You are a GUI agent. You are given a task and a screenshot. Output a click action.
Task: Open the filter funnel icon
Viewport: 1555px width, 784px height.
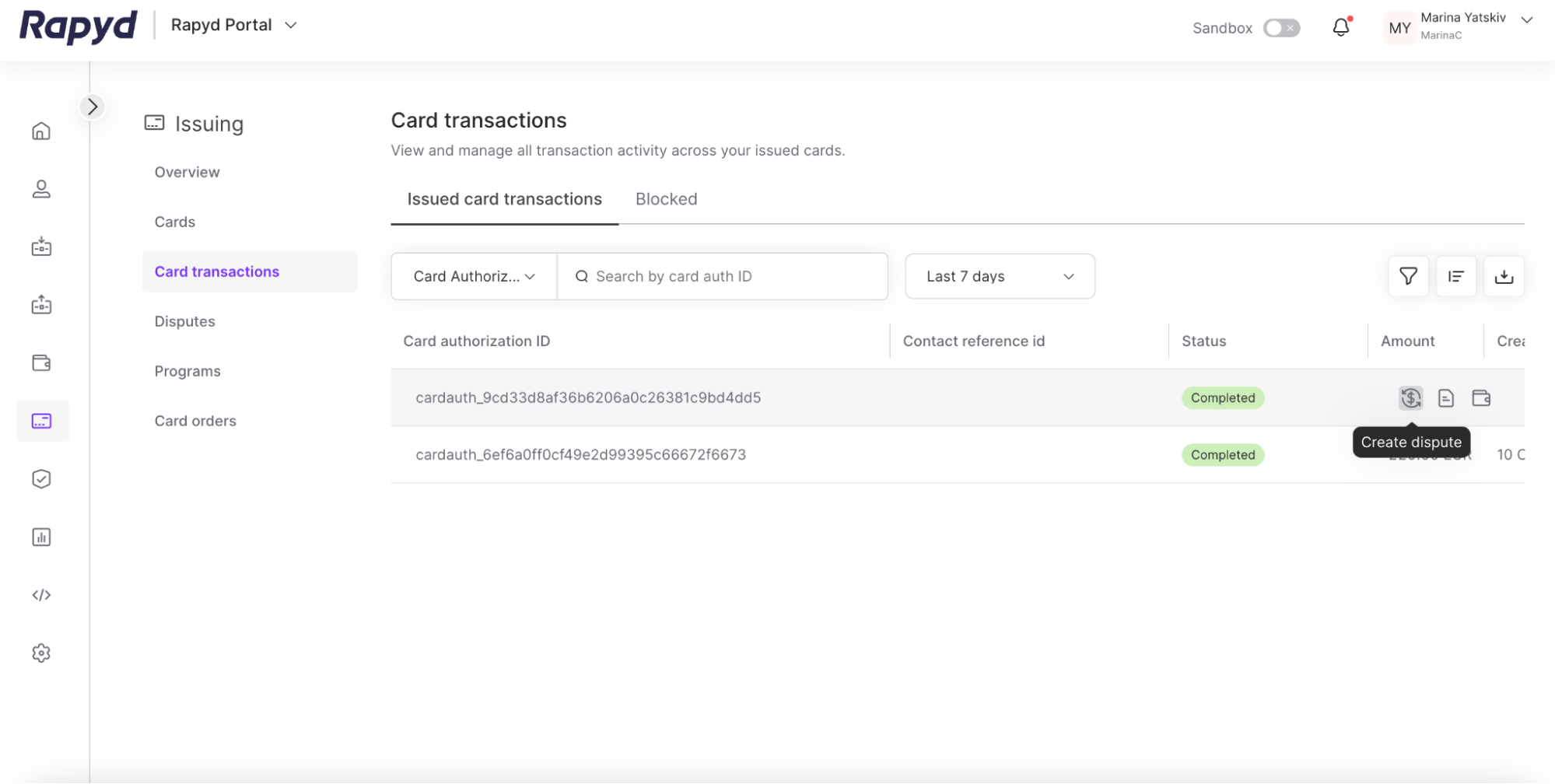[1408, 276]
